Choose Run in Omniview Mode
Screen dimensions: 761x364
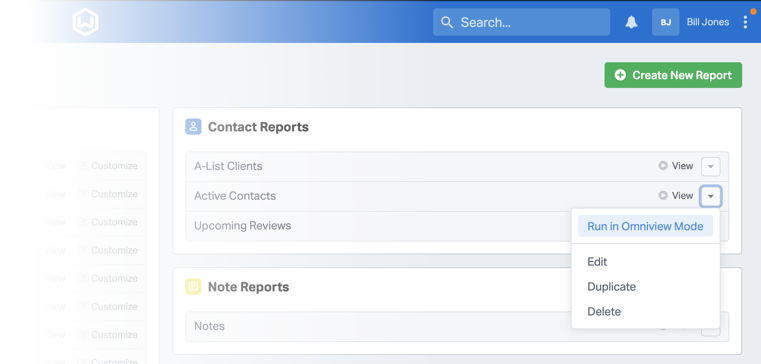click(x=645, y=226)
